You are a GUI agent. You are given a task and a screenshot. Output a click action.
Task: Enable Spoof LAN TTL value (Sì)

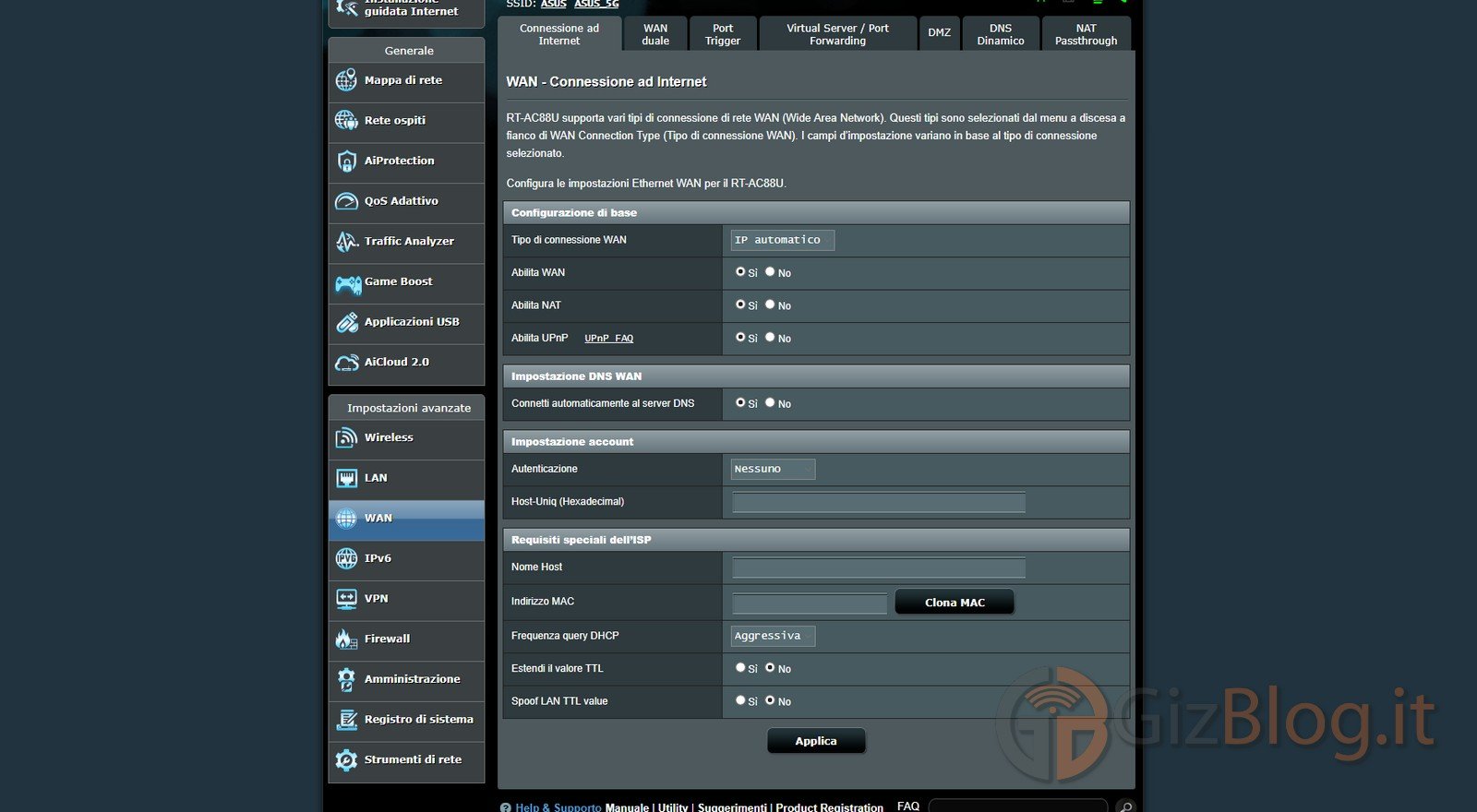pos(740,700)
